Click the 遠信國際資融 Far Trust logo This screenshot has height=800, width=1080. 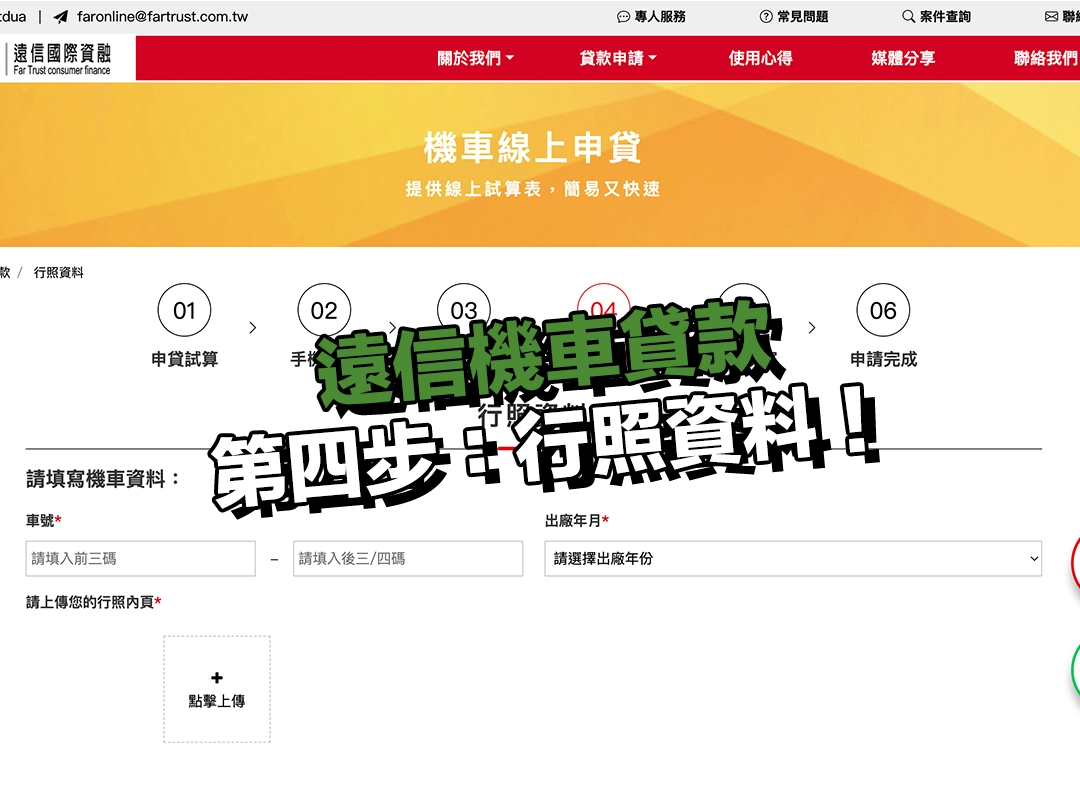click(61, 59)
